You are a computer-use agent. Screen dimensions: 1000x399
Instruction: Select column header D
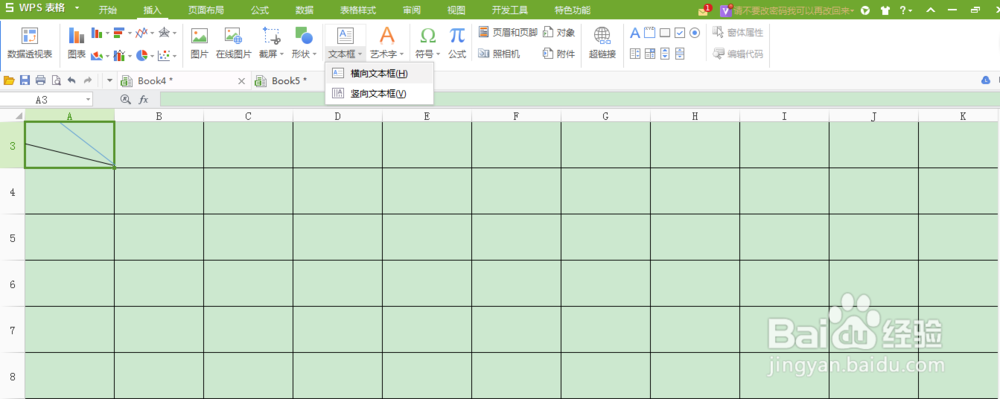(x=337, y=115)
